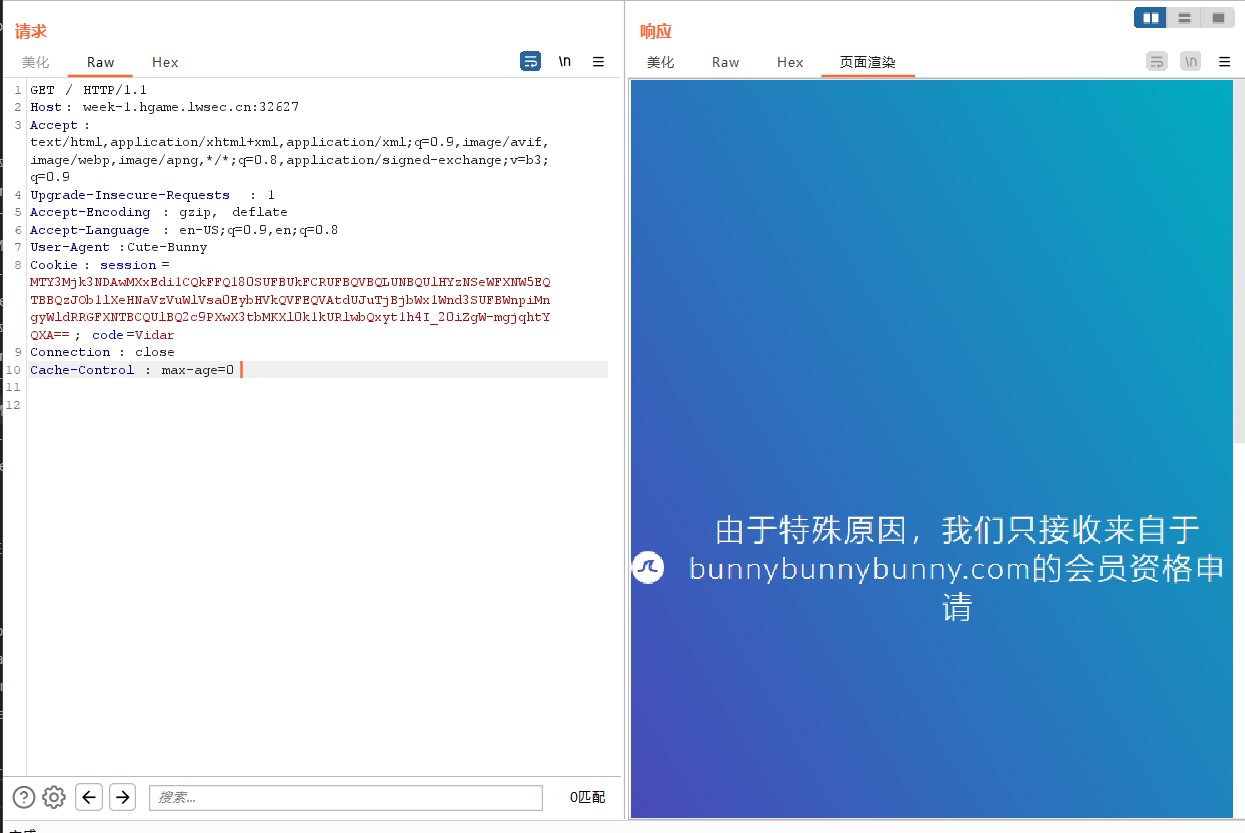Switch request view to Hex tab

click(x=165, y=62)
